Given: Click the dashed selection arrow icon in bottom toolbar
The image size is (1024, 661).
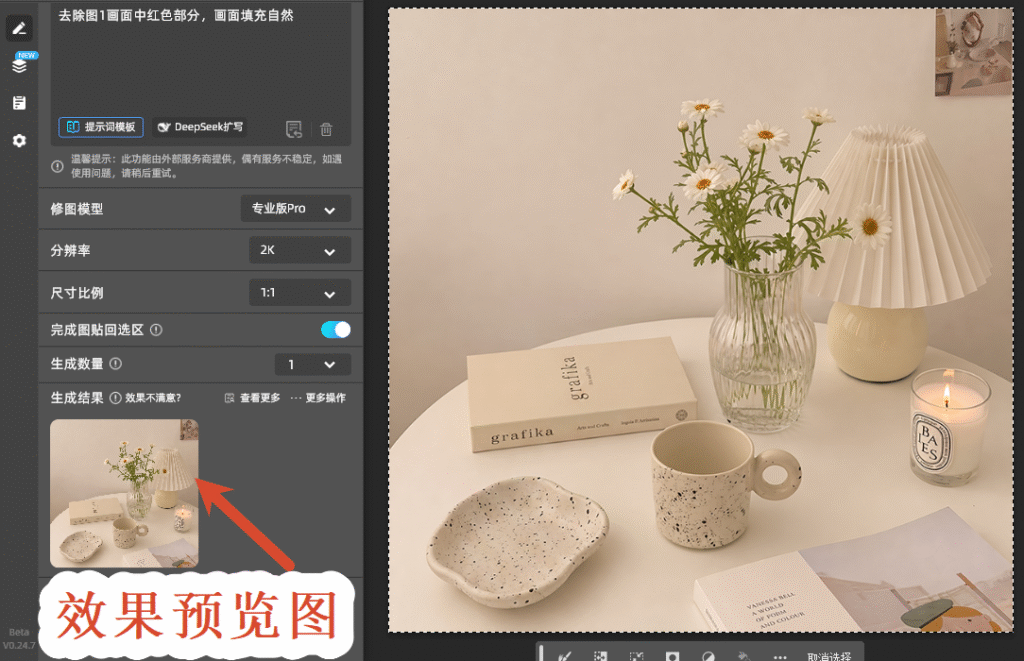Looking at the screenshot, I should (x=636, y=656).
